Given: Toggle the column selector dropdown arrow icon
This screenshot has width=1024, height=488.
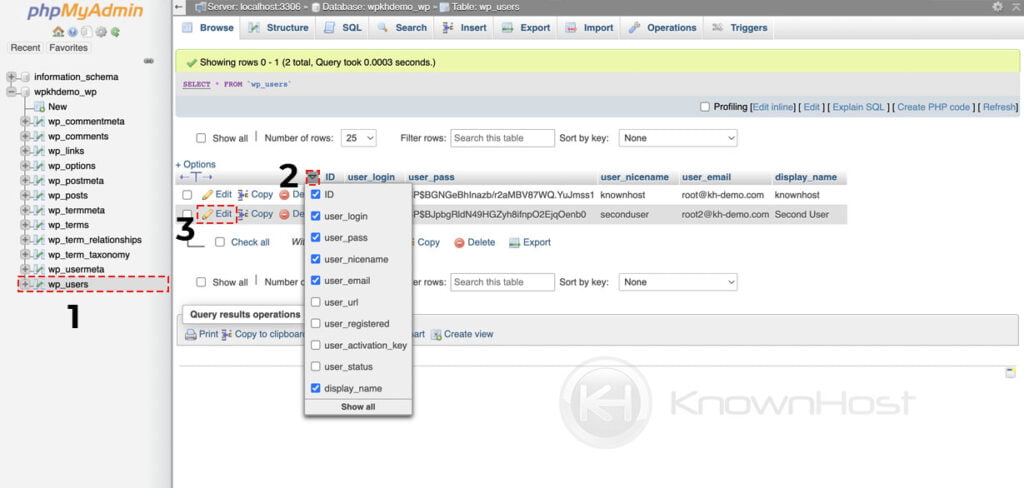Looking at the screenshot, I should pyautogui.click(x=313, y=177).
